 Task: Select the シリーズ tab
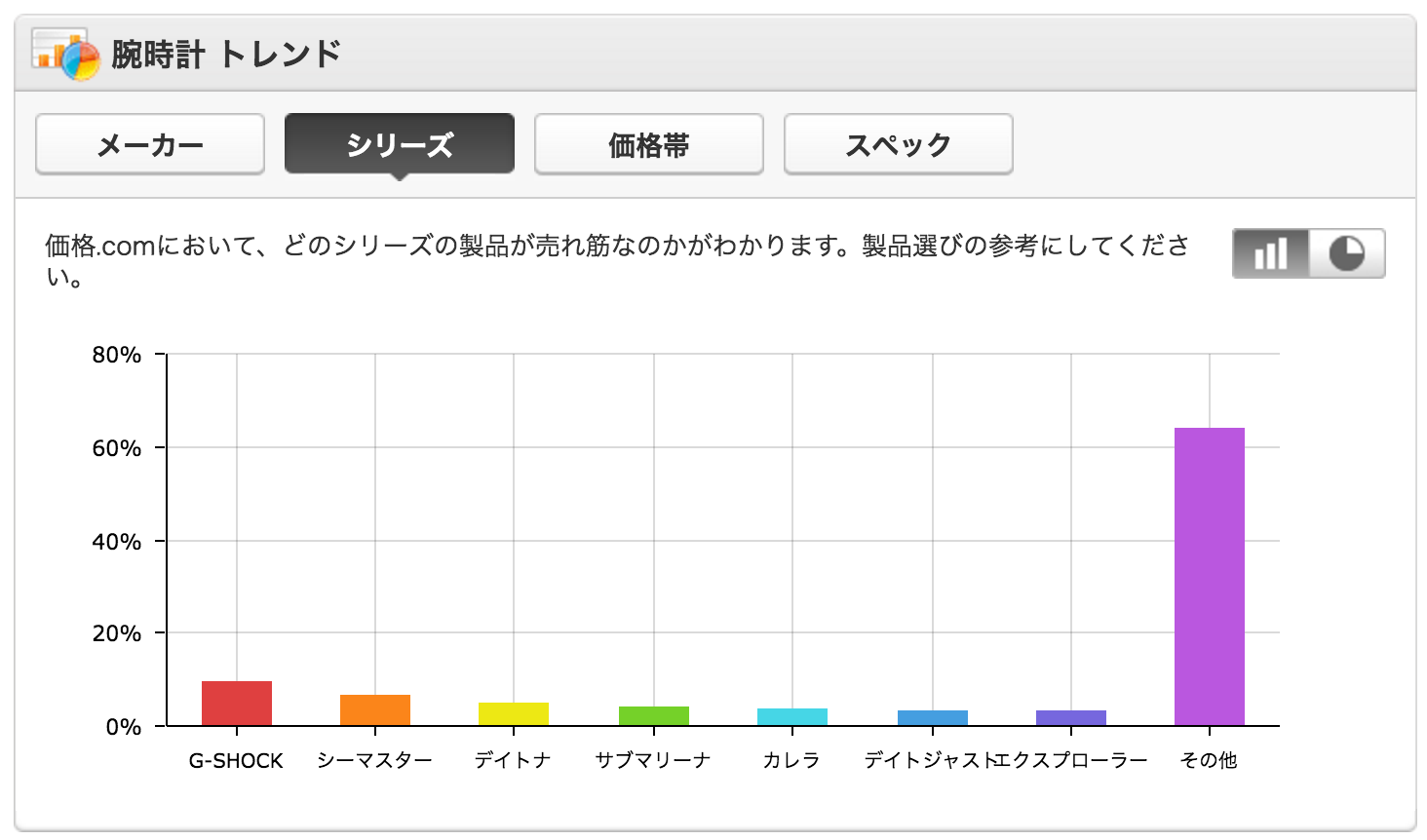[x=400, y=144]
